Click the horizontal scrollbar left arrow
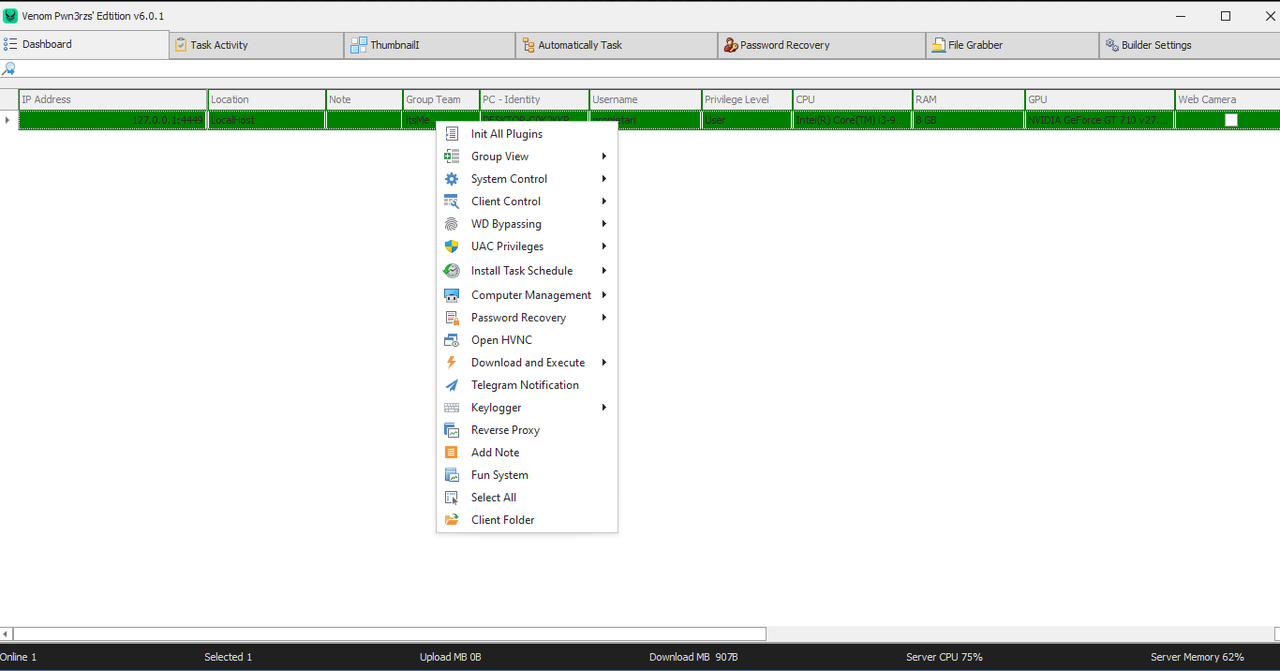Viewport: 1280px width, 671px height. 6,634
